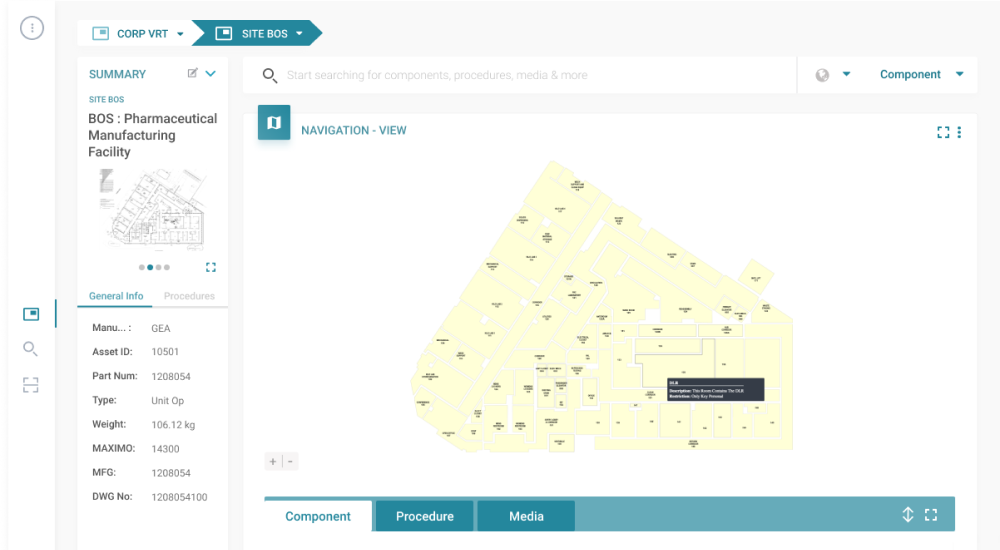The height and width of the screenshot is (550, 1000).
Task: Zoom in the map with plus button
Action: (x=273, y=461)
